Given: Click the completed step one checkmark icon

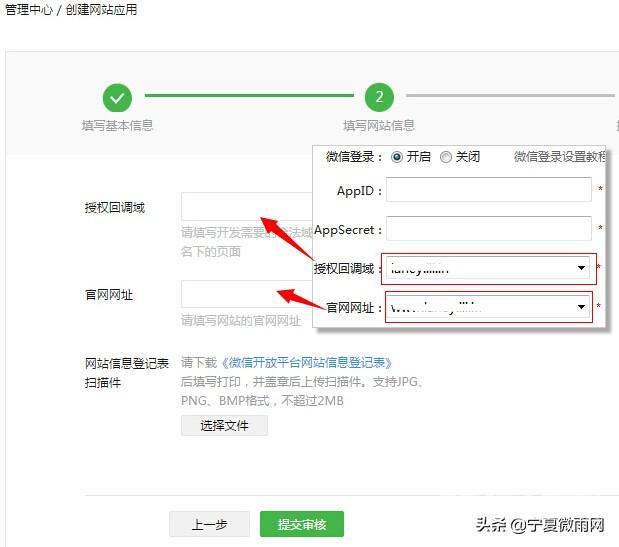Looking at the screenshot, I should 117,97.
